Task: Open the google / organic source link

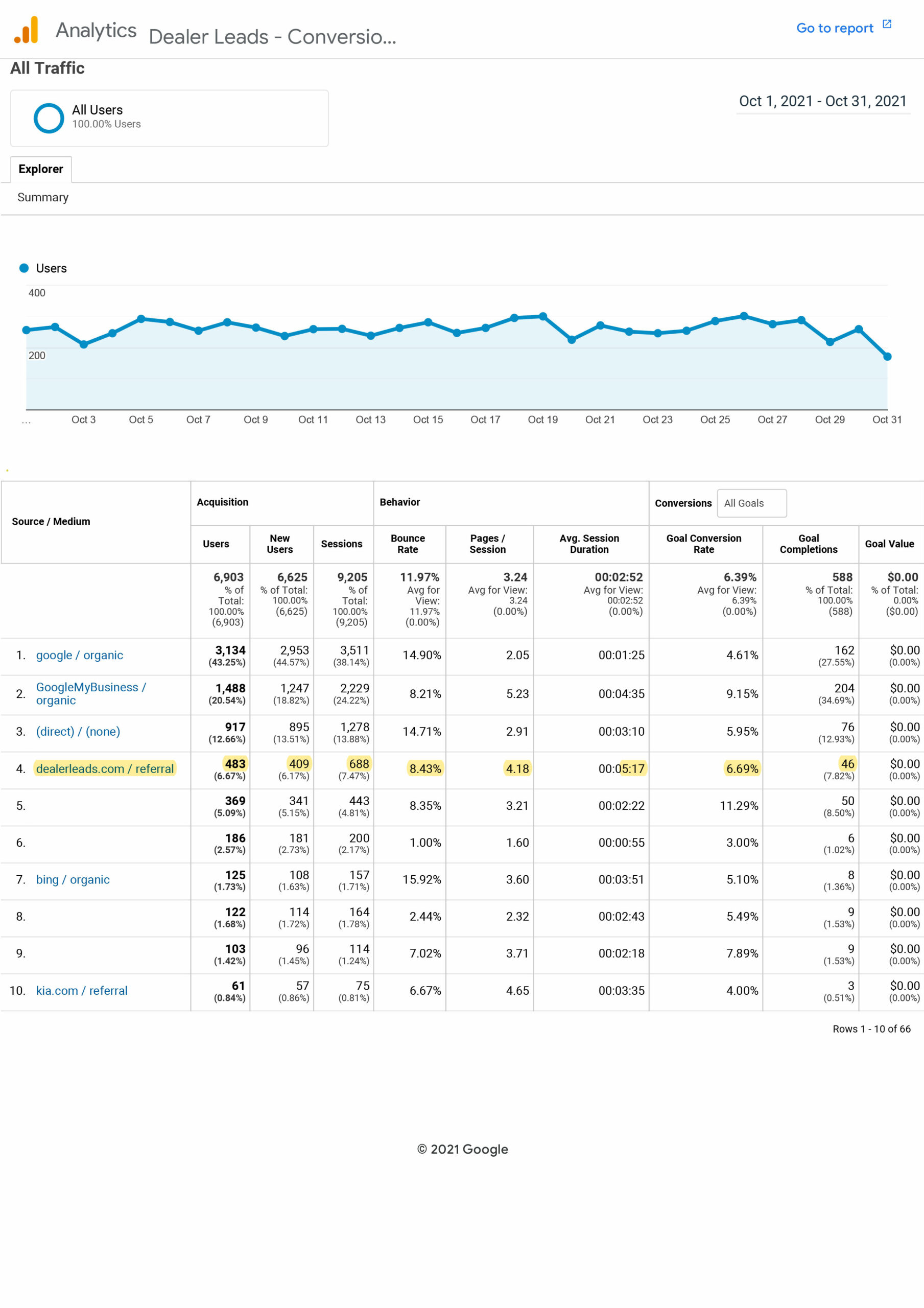Action: pos(79,655)
